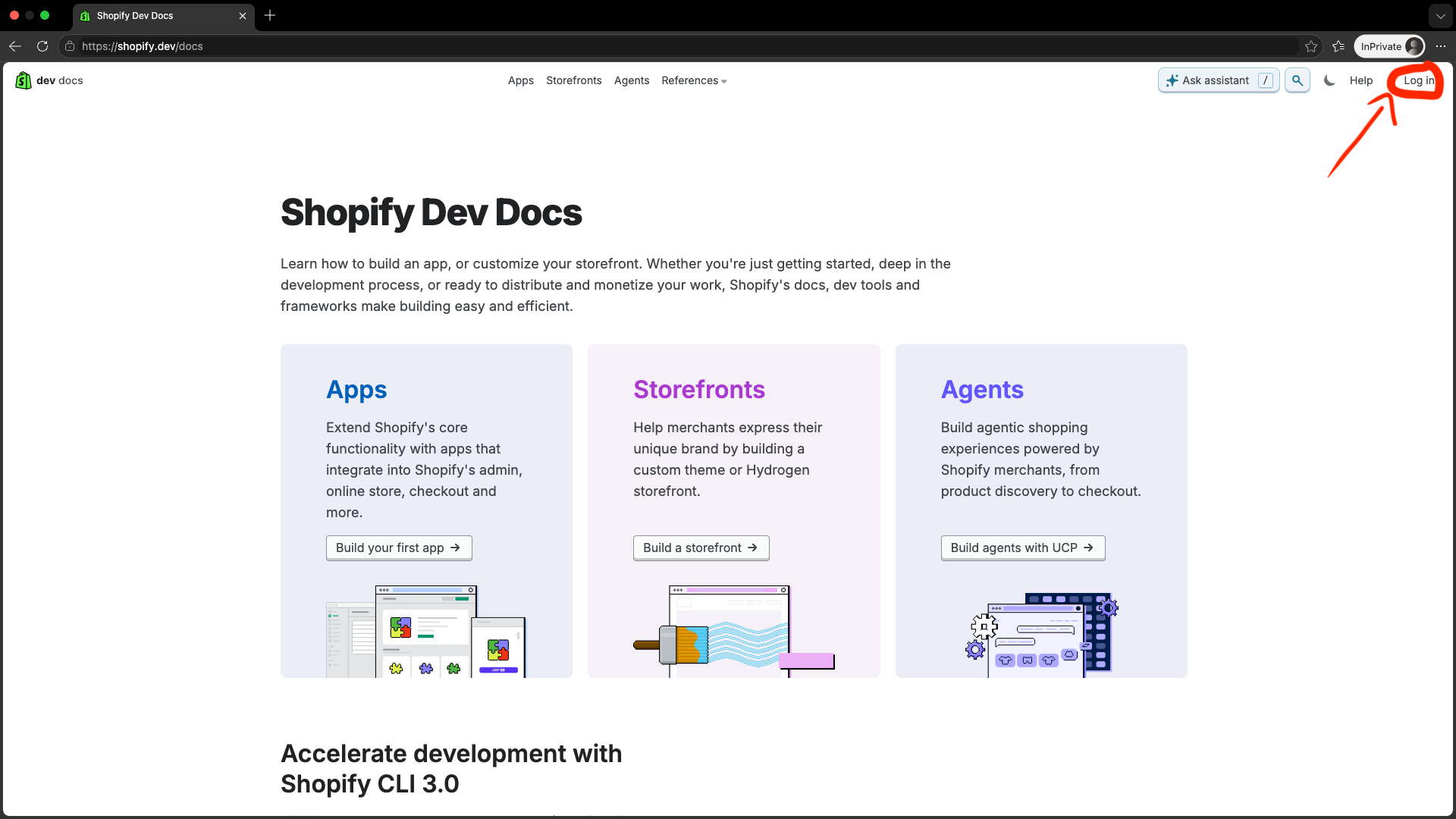Toggle dark mode moon icon
The height and width of the screenshot is (819, 1456).
click(1329, 80)
